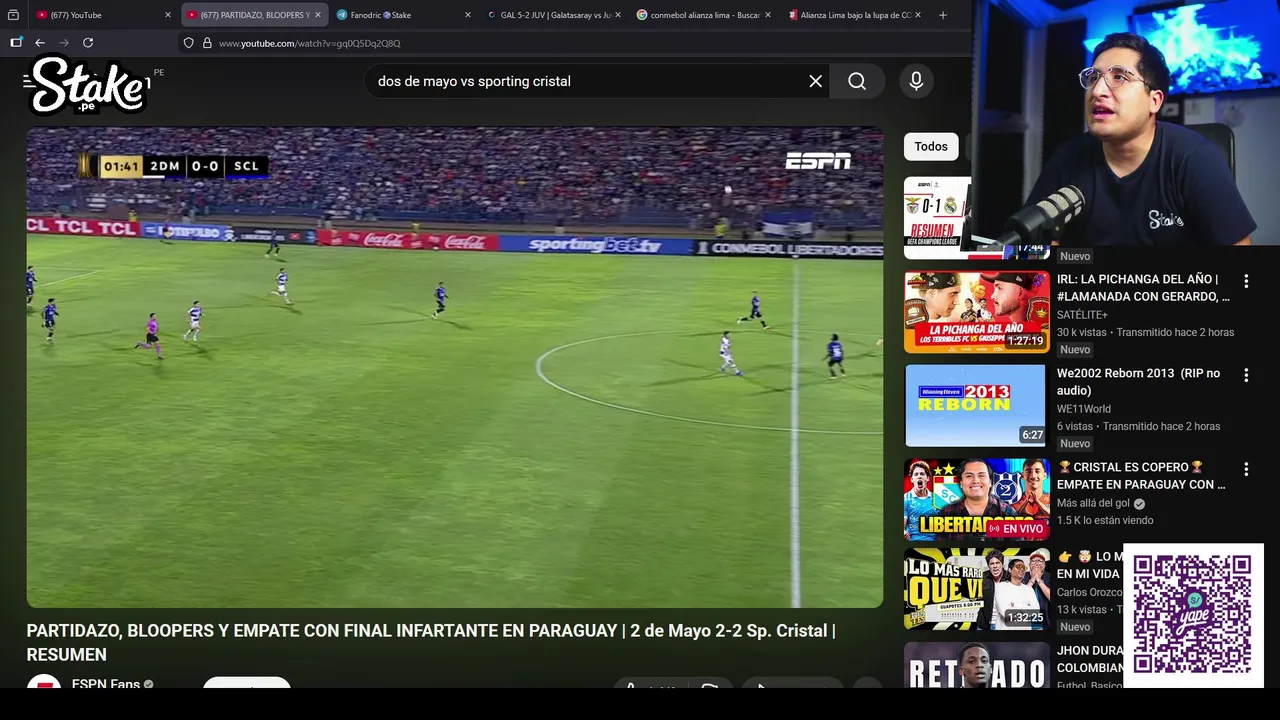The width and height of the screenshot is (1280, 720).
Task: Open the SATÉLITE+ channel link
Action: 1082,315
